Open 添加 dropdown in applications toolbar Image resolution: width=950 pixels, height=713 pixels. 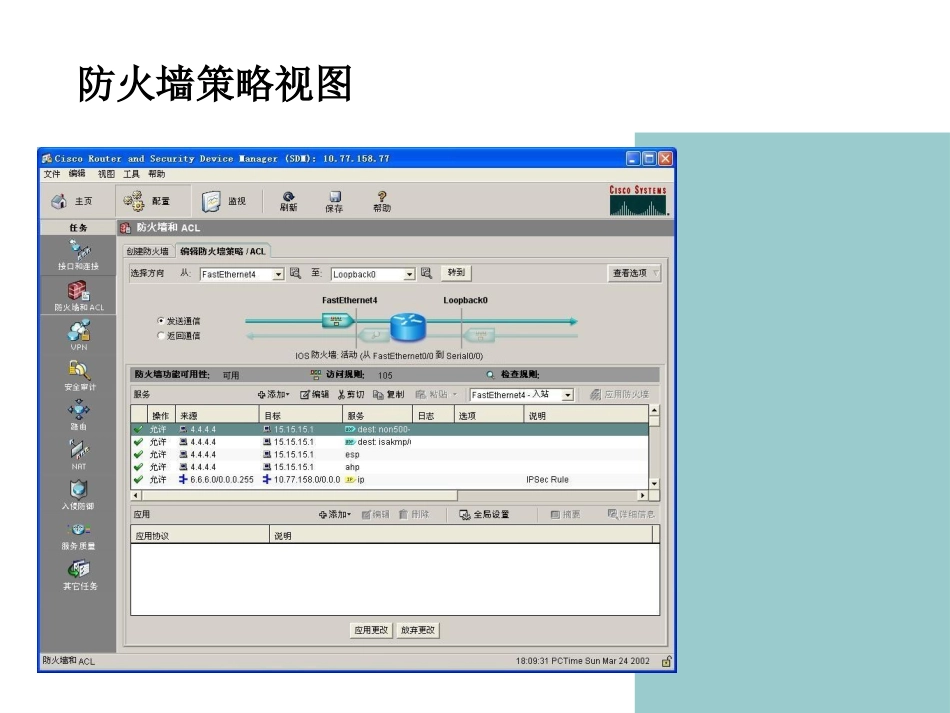334,514
